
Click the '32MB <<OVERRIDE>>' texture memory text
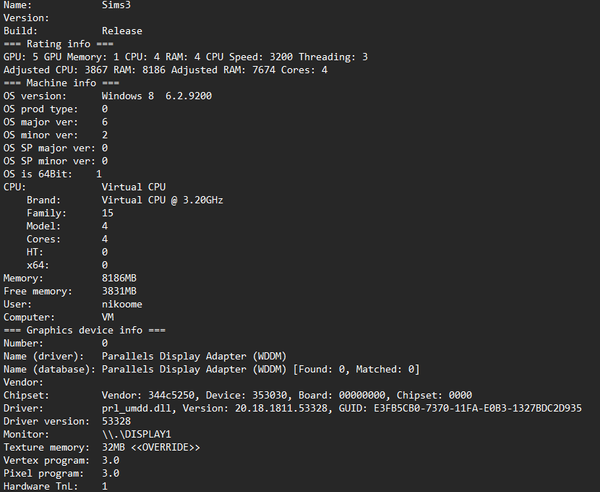click(x=151, y=448)
